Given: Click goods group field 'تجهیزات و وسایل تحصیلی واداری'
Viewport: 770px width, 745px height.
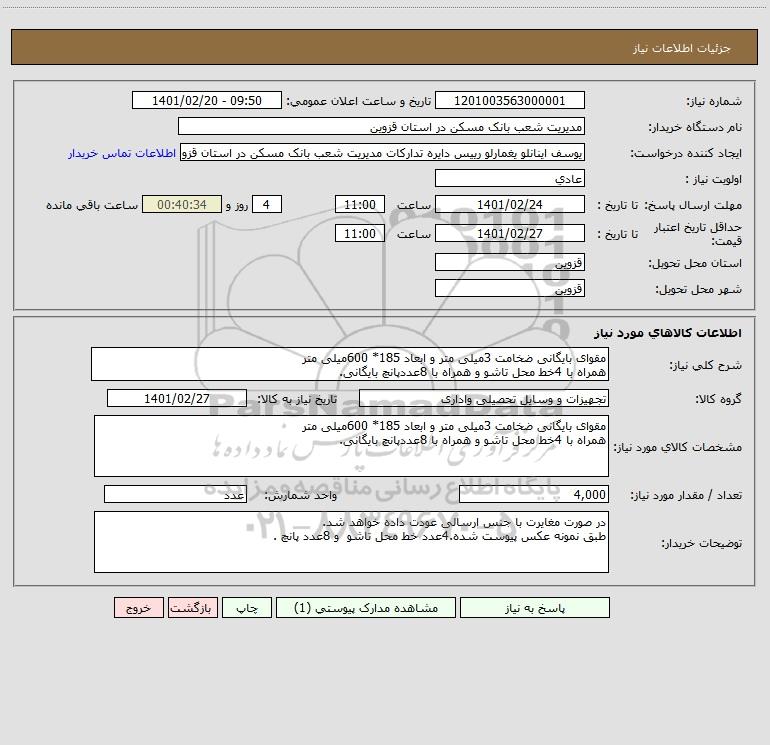Looking at the screenshot, I should tap(484, 398).
